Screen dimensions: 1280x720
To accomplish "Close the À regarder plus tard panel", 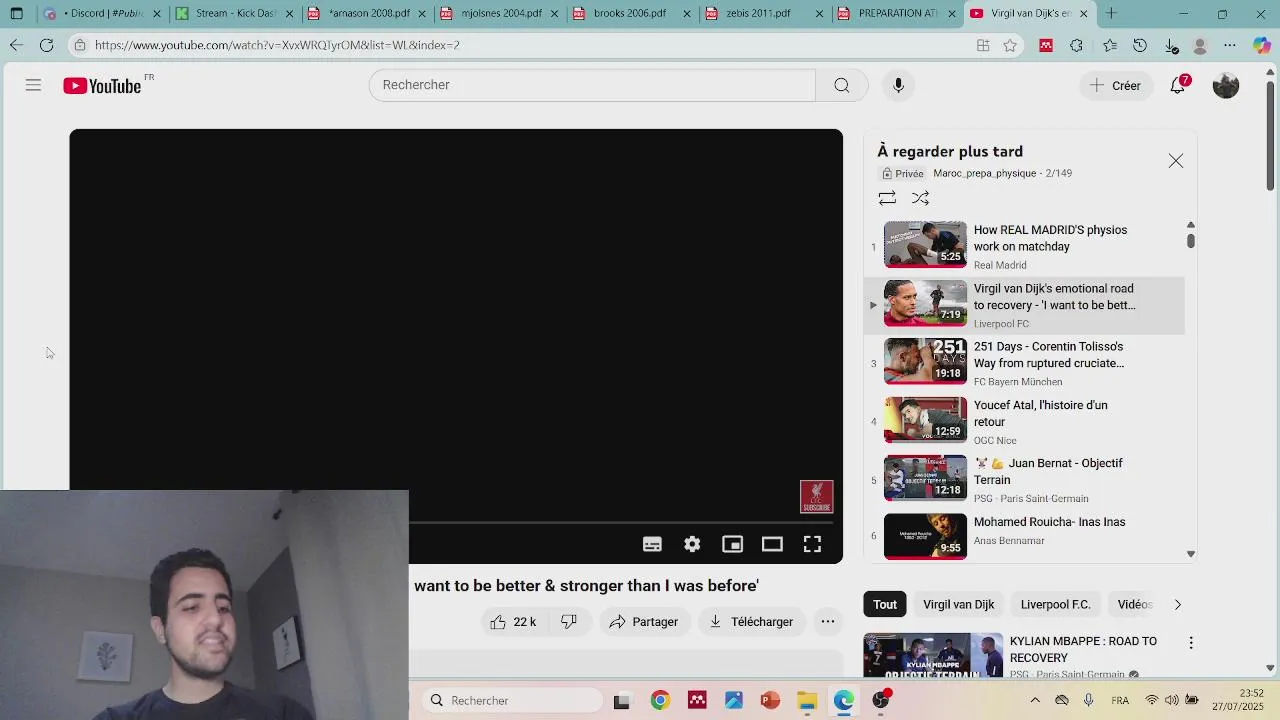I will click(1176, 161).
